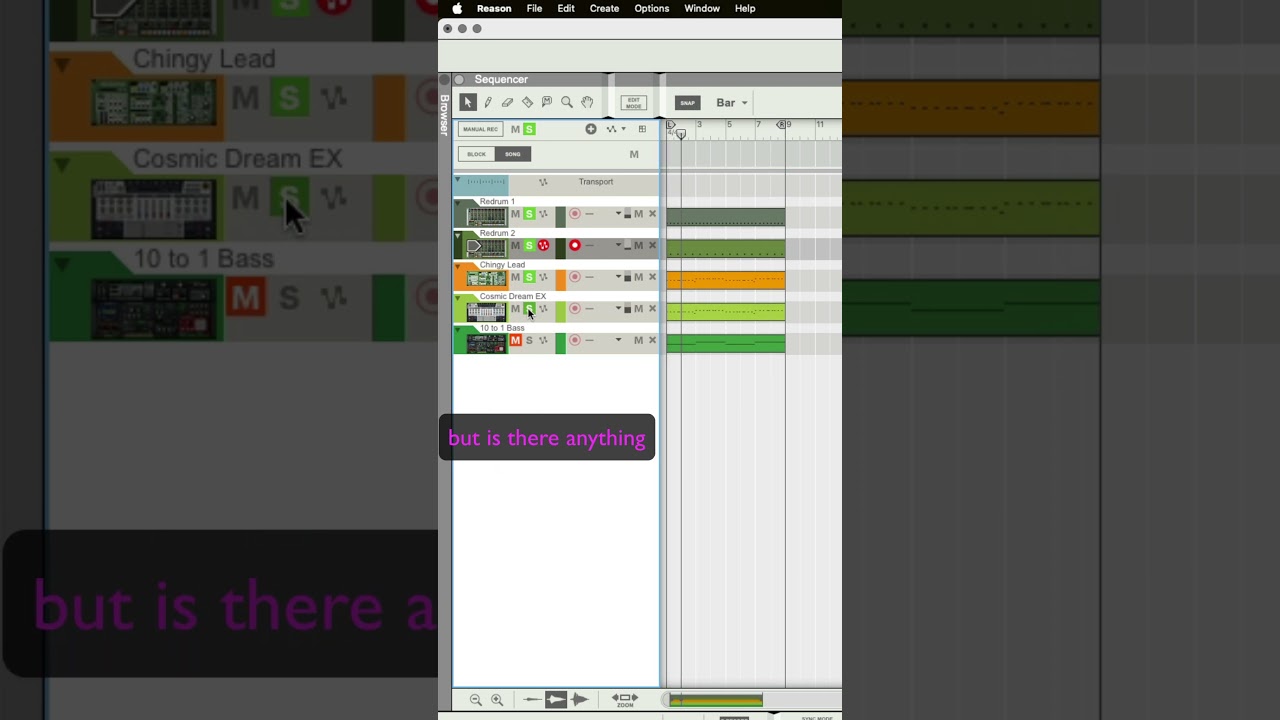Screen dimensions: 1280x720
Task: Toggle Solo on Chingy Lead track
Action: click(x=529, y=277)
